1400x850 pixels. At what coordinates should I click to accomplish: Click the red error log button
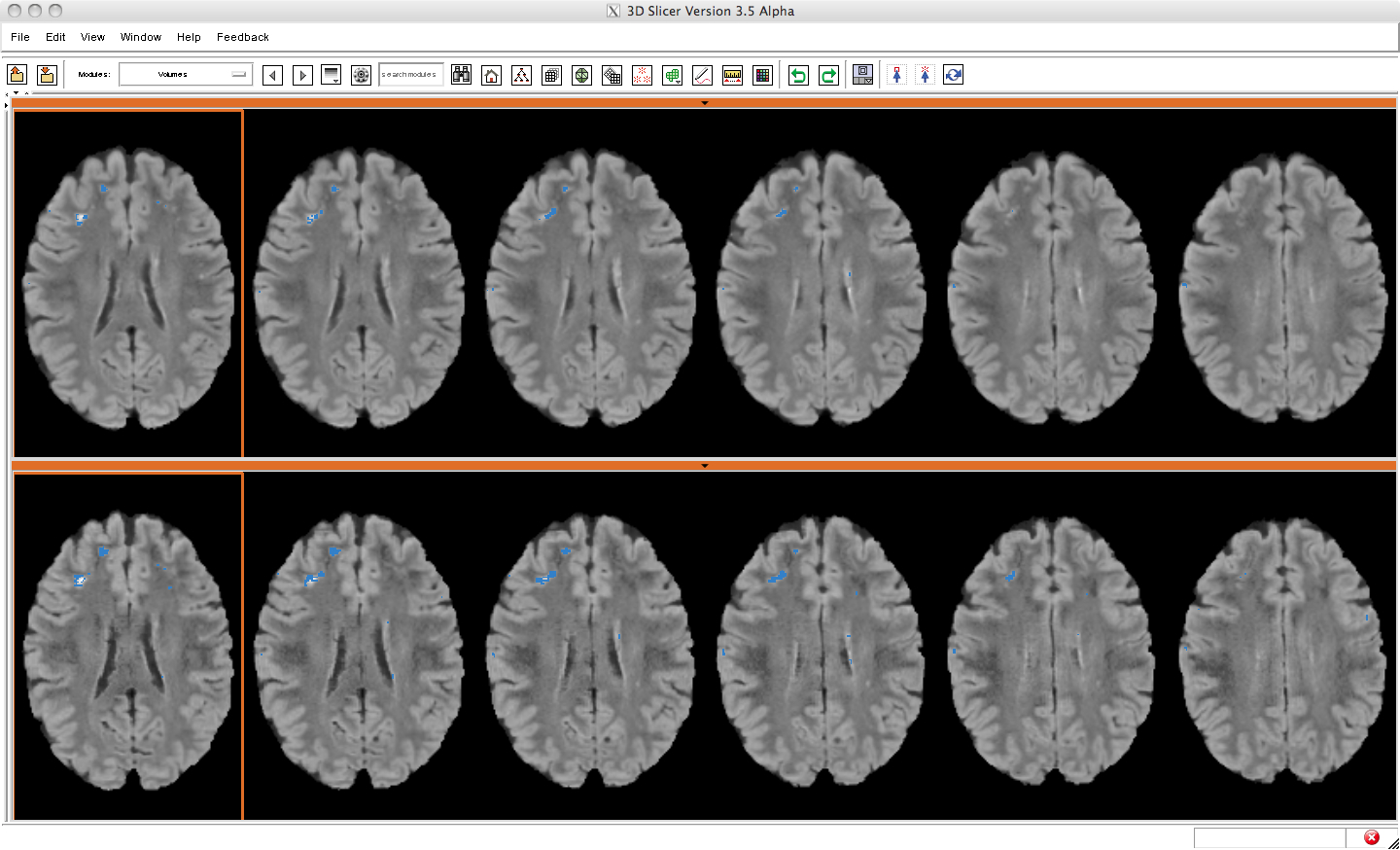(1372, 837)
